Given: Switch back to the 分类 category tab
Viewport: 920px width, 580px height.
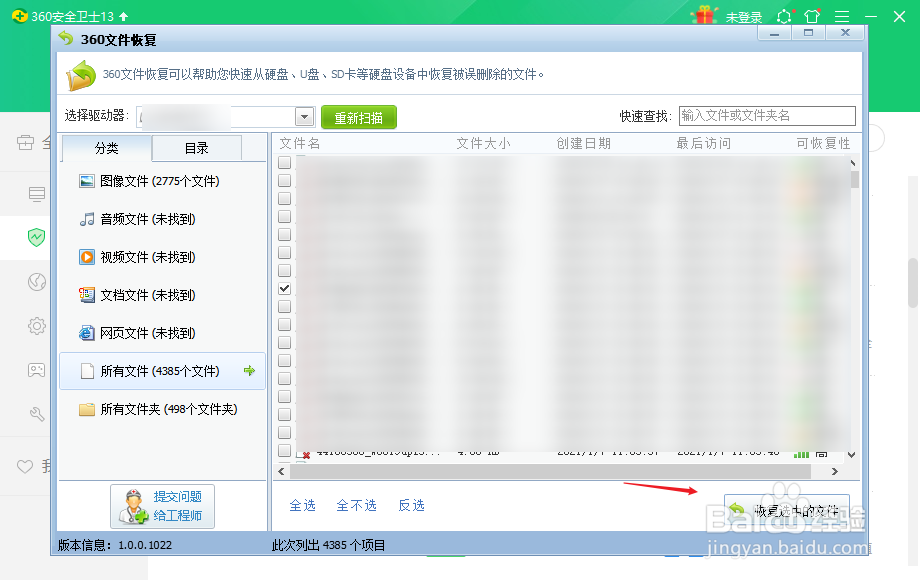Looking at the screenshot, I should pyautogui.click(x=106, y=147).
